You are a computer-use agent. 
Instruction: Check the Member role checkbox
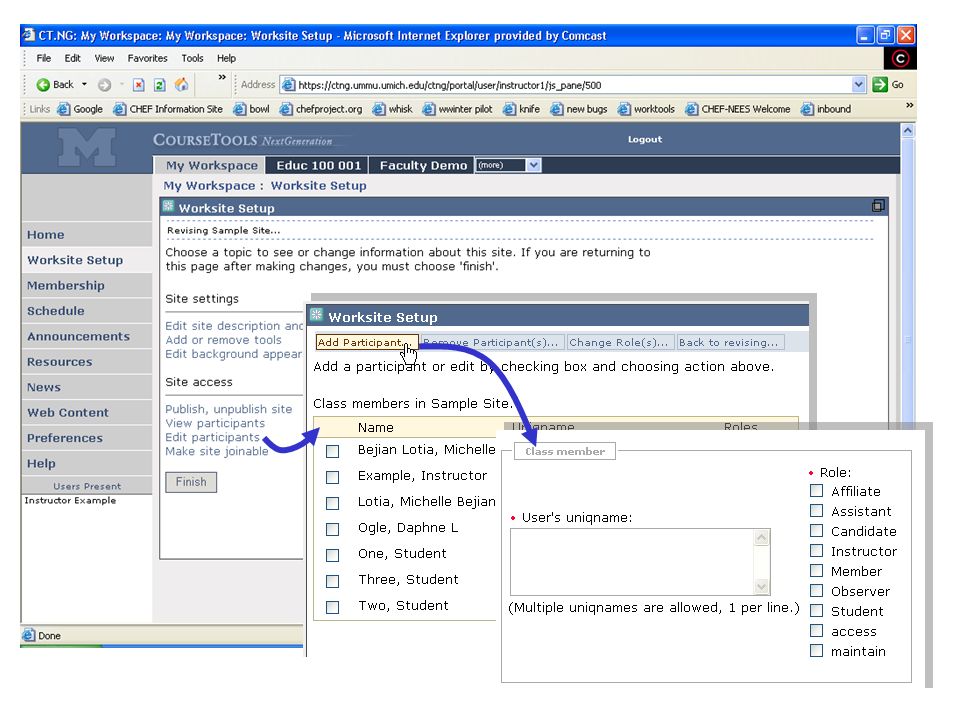coord(816,571)
